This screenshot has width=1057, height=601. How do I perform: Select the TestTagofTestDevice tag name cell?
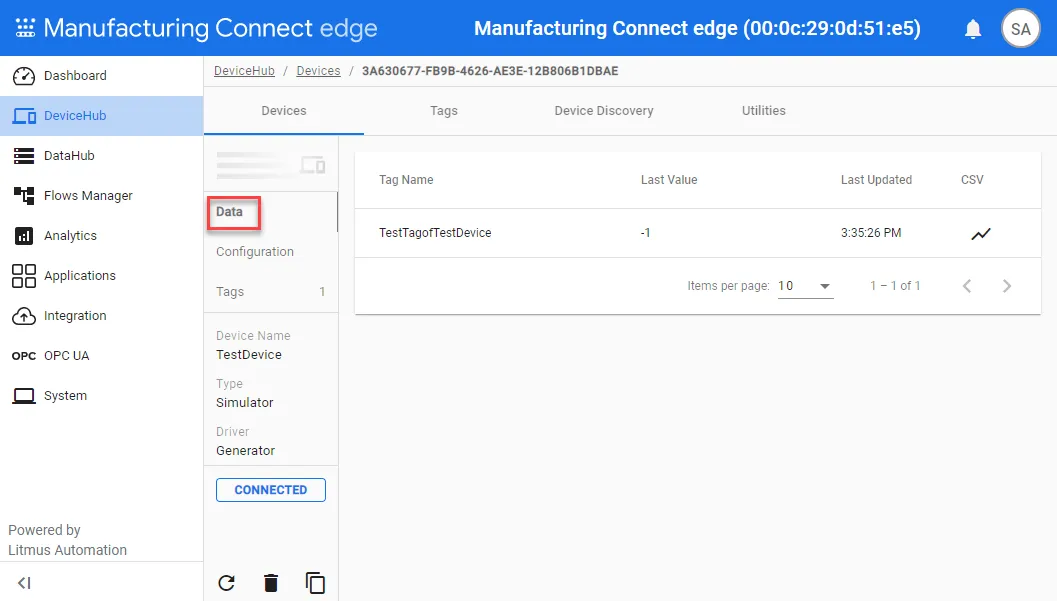tap(435, 232)
